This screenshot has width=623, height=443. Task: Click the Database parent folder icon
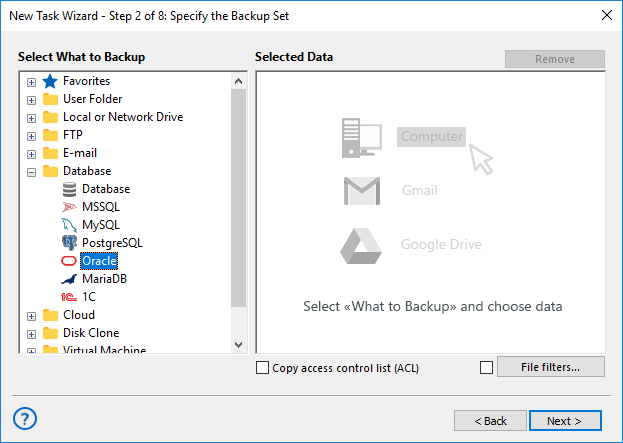tap(50, 171)
